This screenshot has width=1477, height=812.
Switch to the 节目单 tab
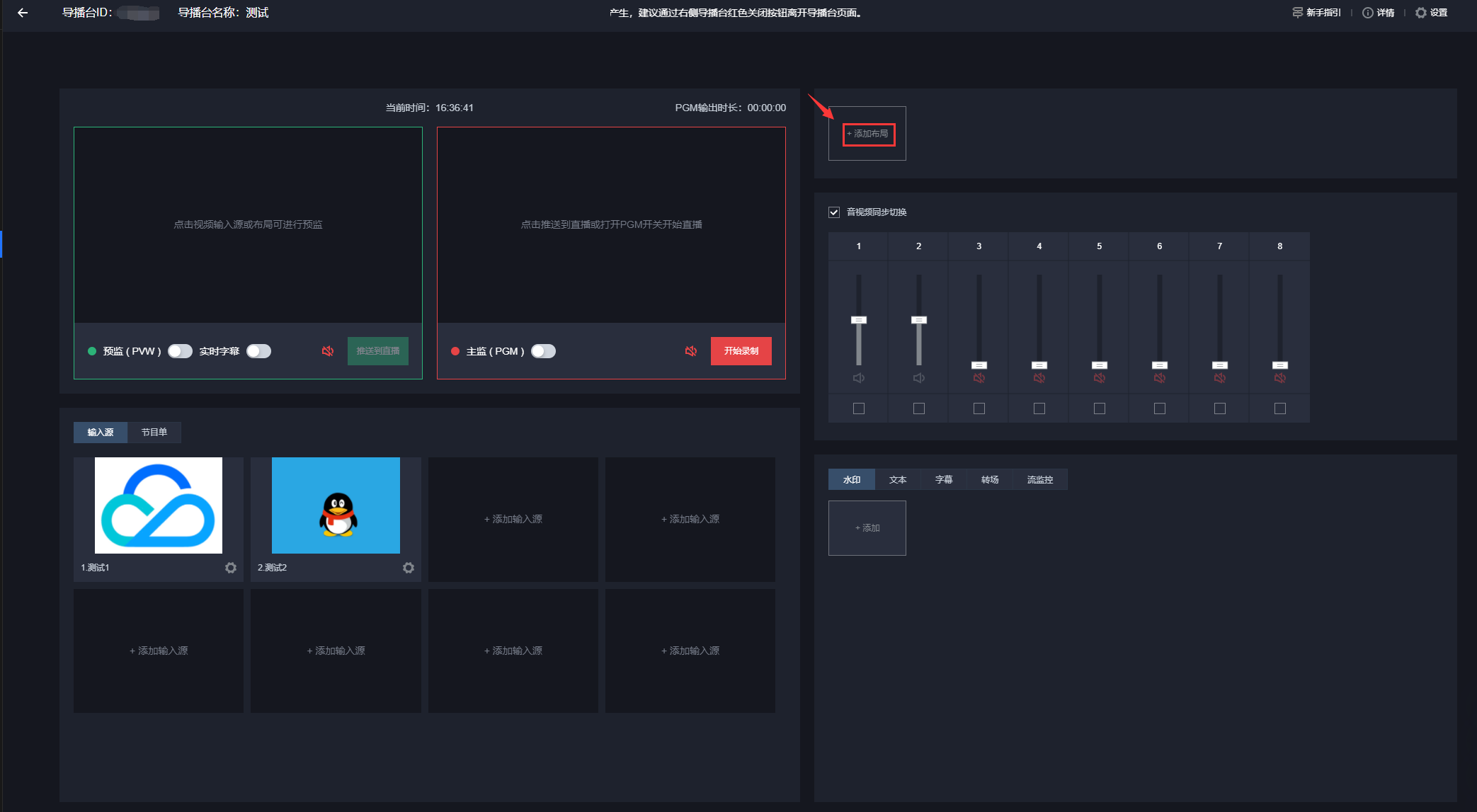[154, 433]
